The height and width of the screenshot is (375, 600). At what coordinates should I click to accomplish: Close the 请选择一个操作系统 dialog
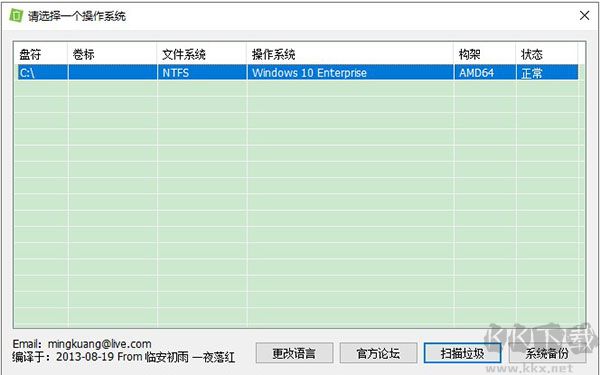click(x=584, y=16)
